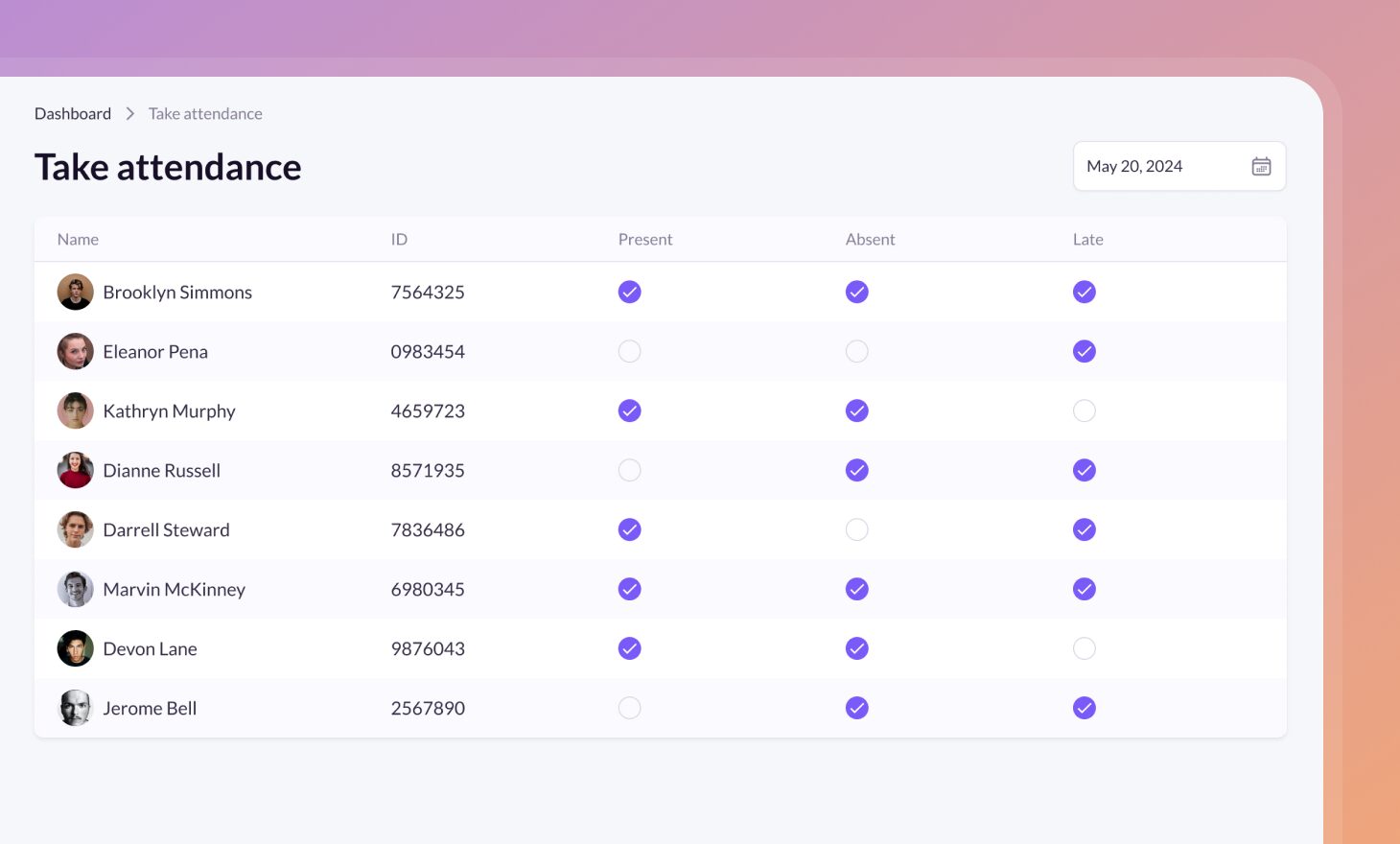1400x844 pixels.
Task: Uncheck Absent for Dianne Russell
Action: point(856,471)
